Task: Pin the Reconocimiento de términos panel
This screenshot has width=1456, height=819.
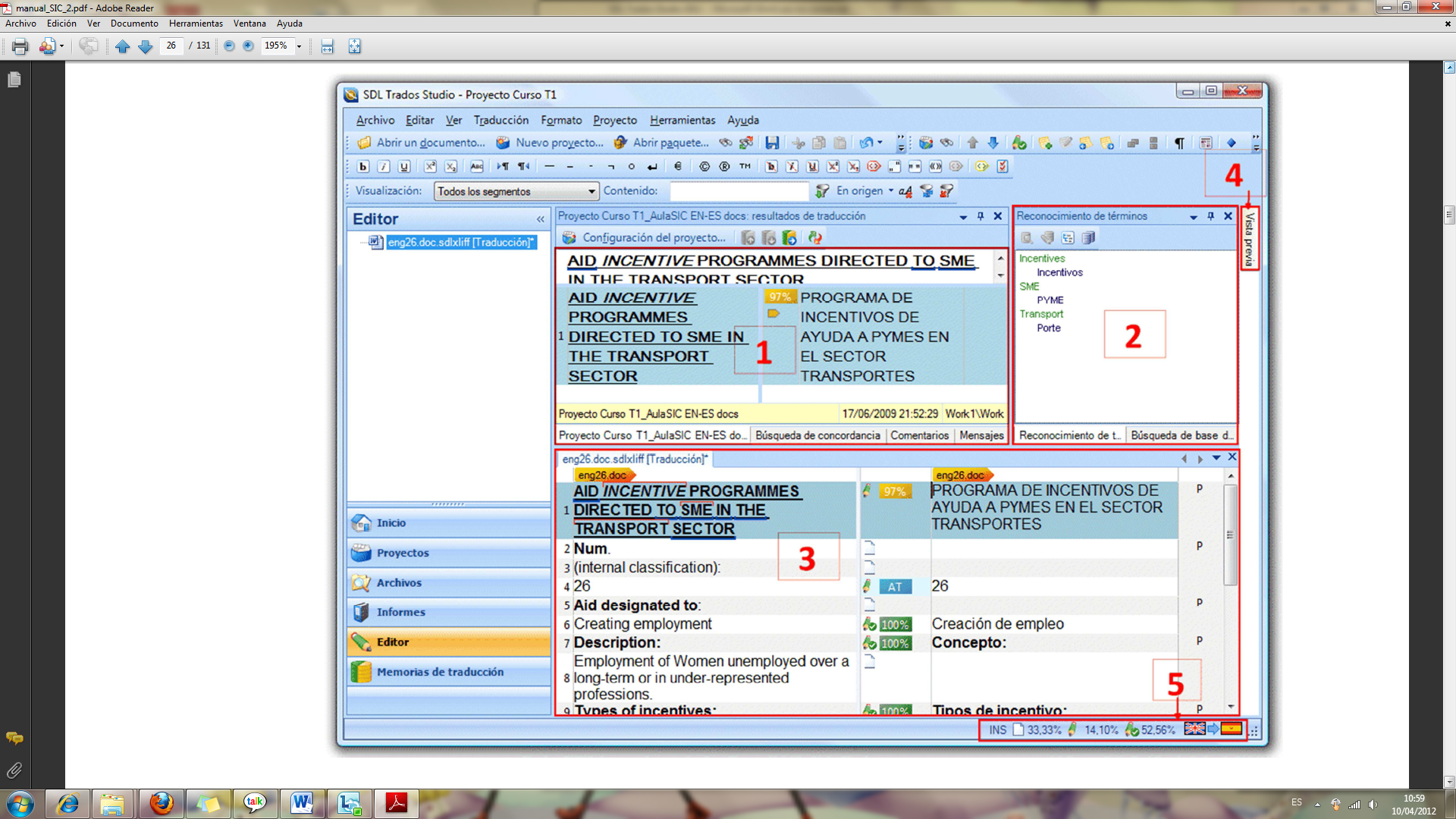Action: (x=1211, y=216)
